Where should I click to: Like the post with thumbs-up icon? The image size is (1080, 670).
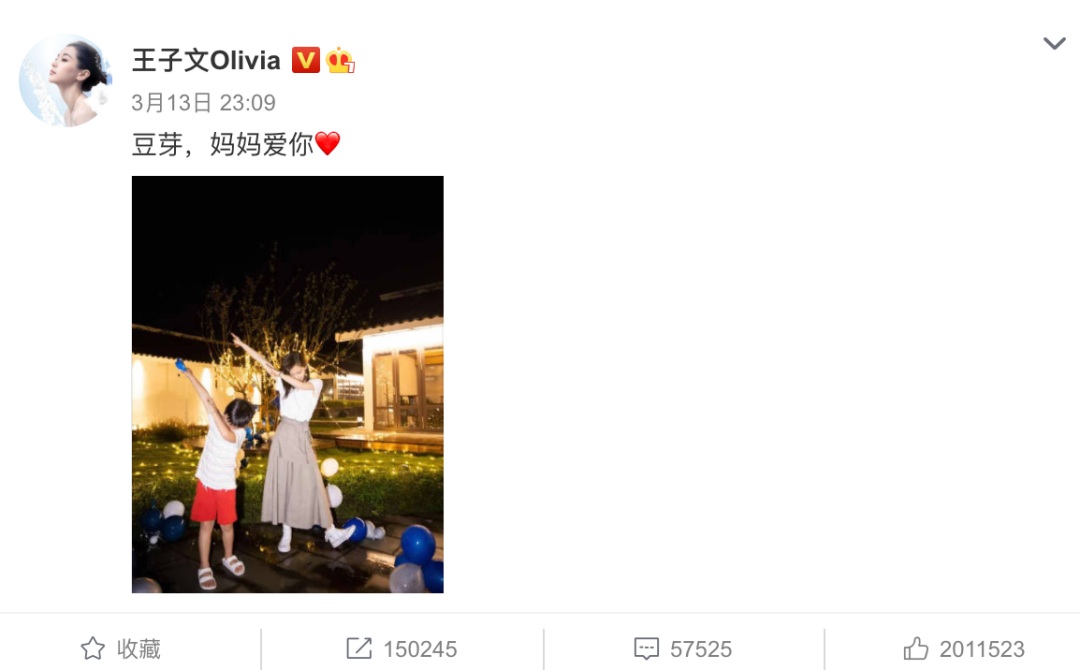916,649
